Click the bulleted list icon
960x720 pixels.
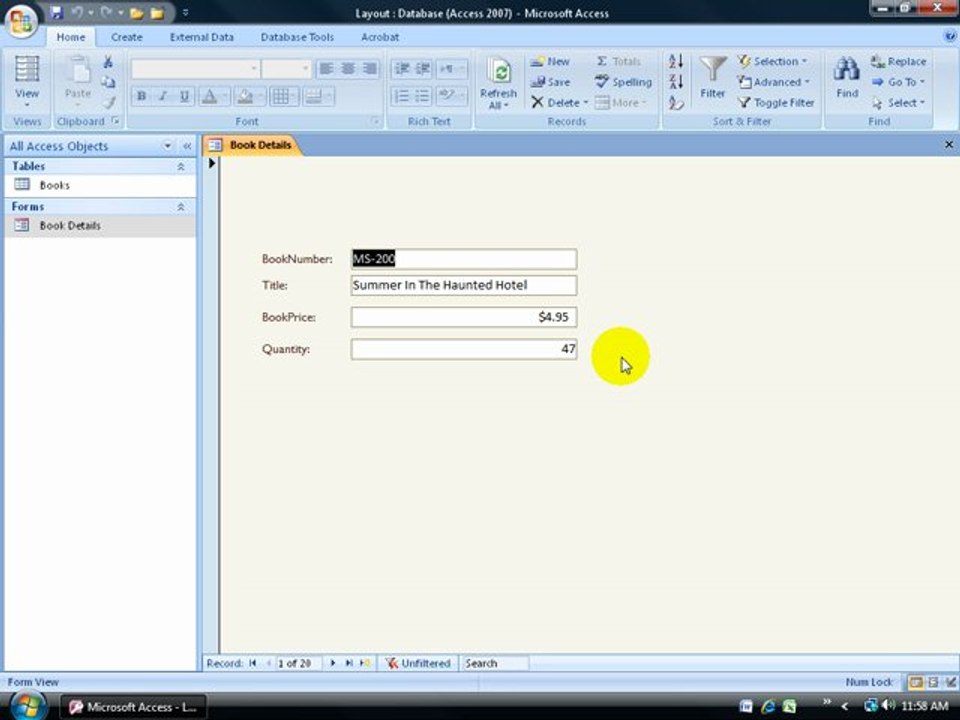pyautogui.click(x=422, y=96)
